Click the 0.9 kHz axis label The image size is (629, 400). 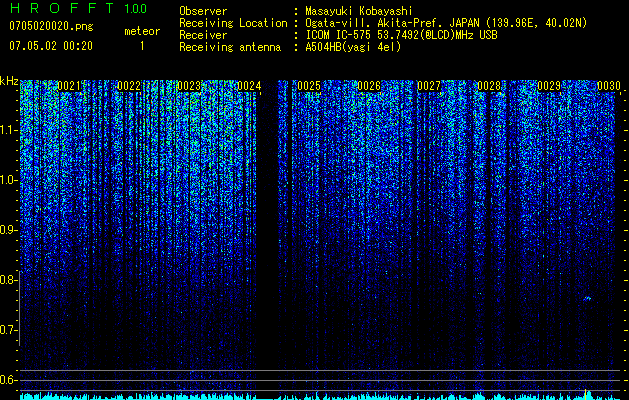click(x=7, y=230)
